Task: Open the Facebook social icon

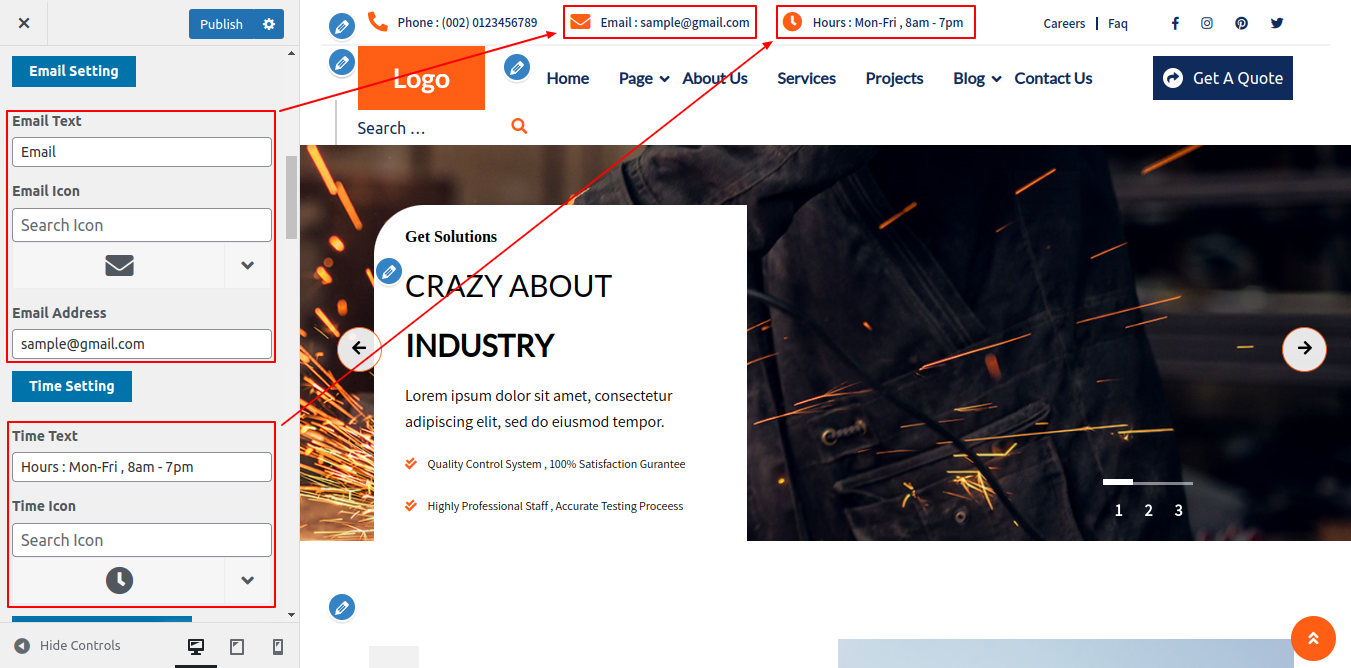Action: [x=1175, y=23]
